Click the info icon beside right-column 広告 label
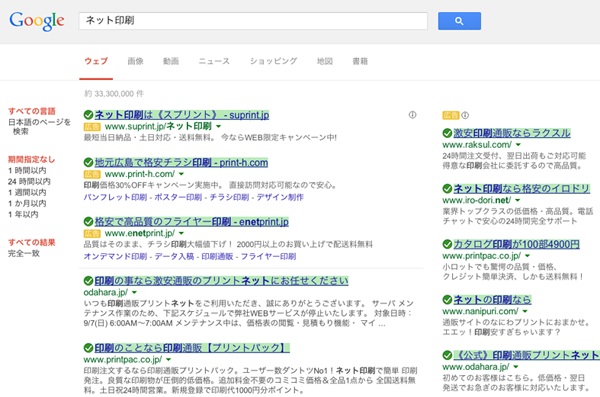This screenshot has width=600, height=397. point(465,115)
